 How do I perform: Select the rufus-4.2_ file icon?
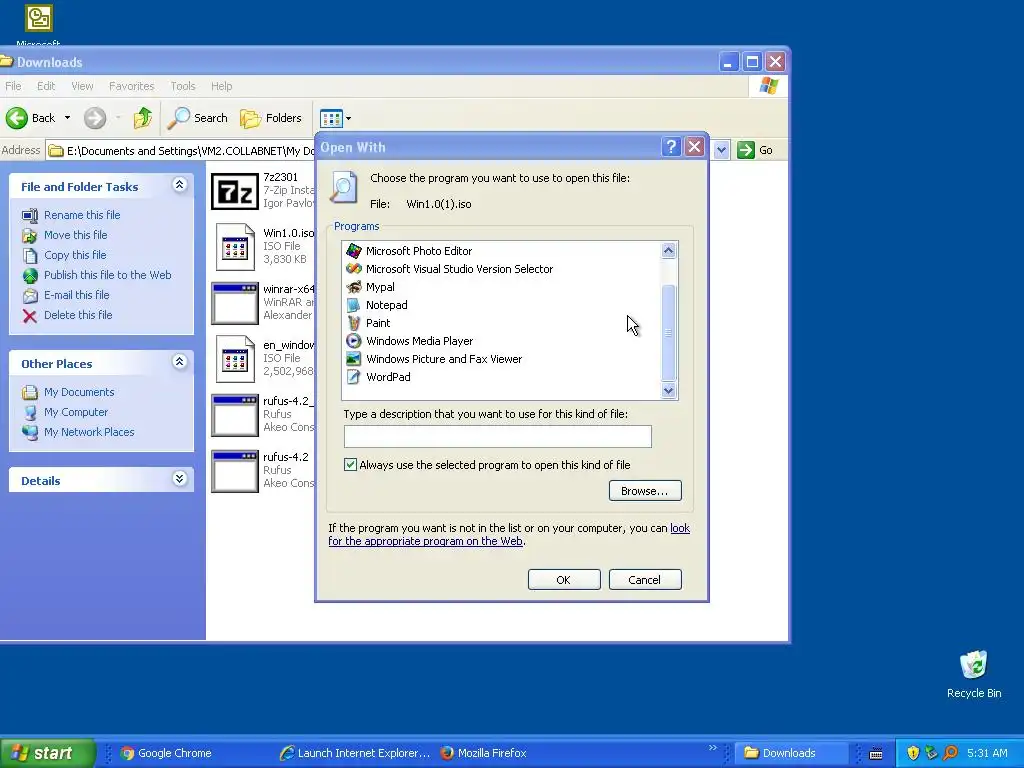[x=235, y=415]
